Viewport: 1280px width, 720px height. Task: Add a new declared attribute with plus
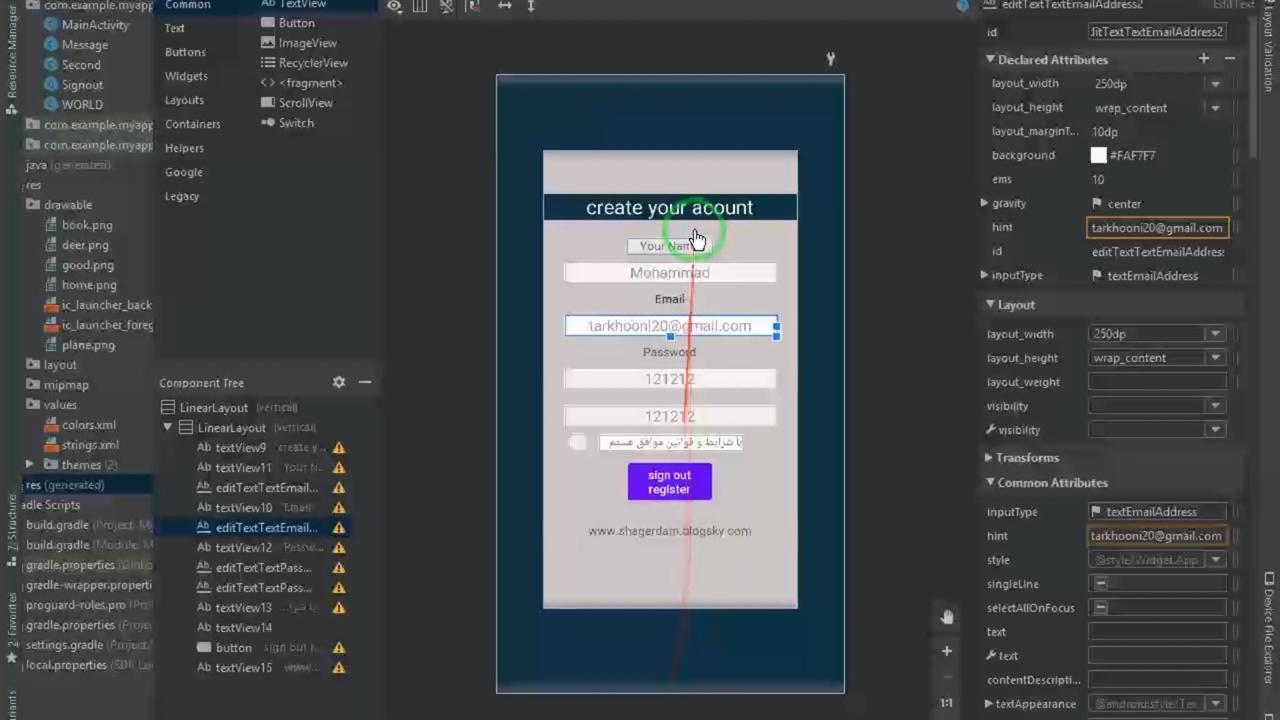(1204, 59)
